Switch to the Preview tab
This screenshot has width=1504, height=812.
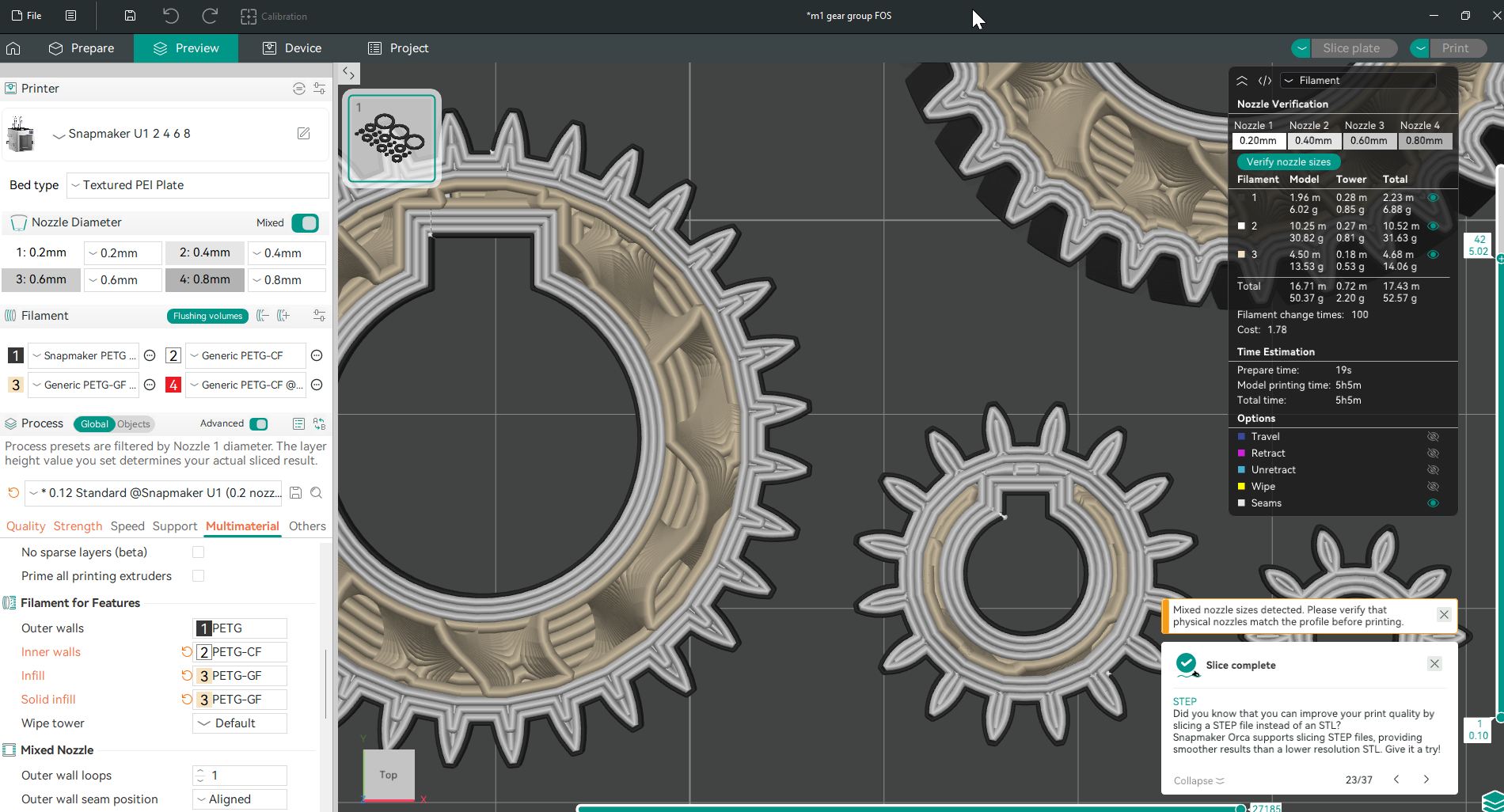[186, 48]
